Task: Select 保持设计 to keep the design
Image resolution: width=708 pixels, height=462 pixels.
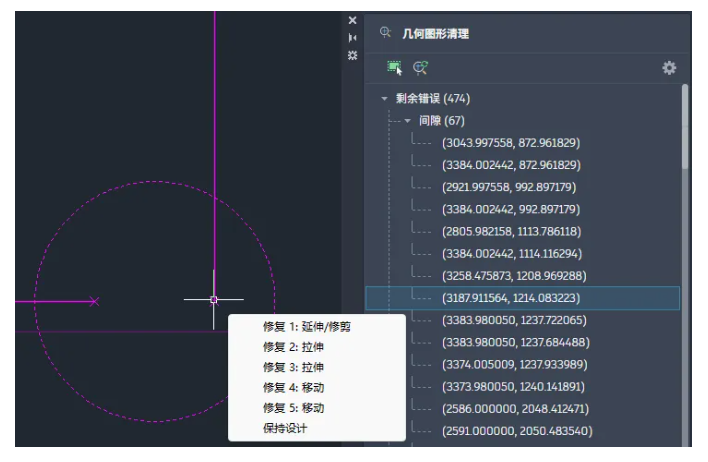Action: pos(285,428)
